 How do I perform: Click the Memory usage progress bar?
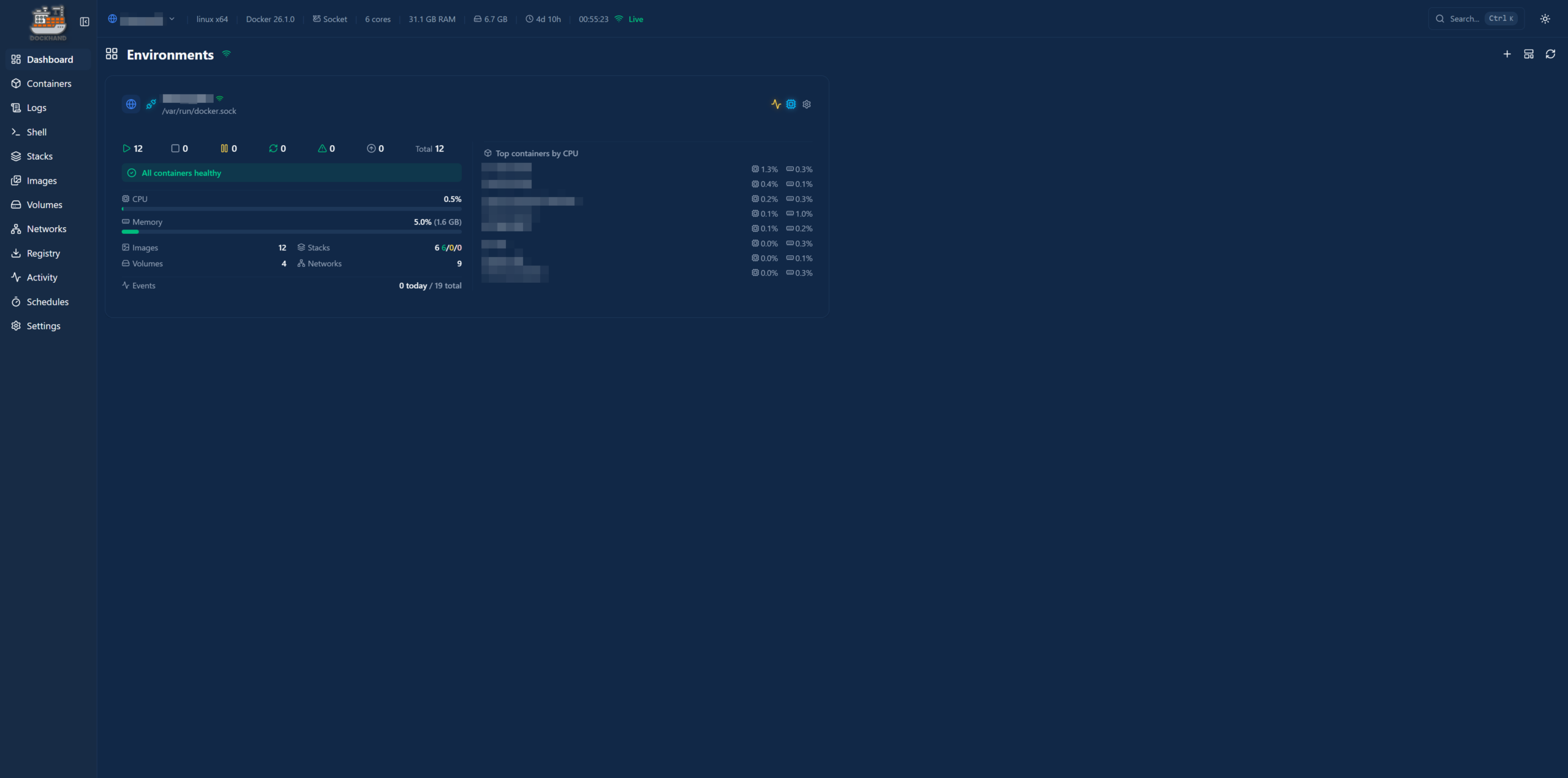tap(292, 232)
